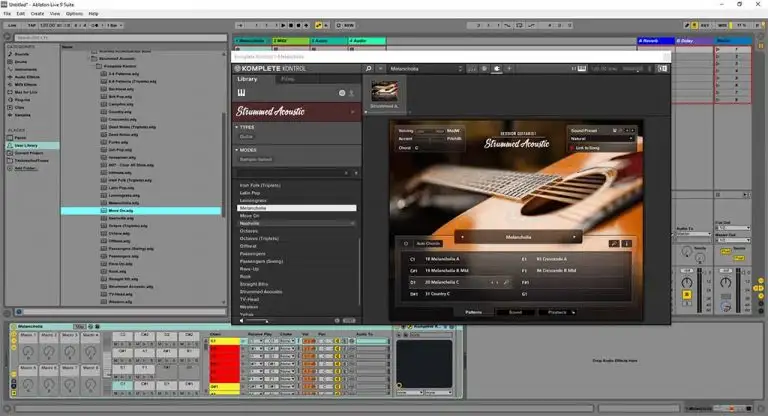Open the Komplete Kontrol search magnifier

368,69
